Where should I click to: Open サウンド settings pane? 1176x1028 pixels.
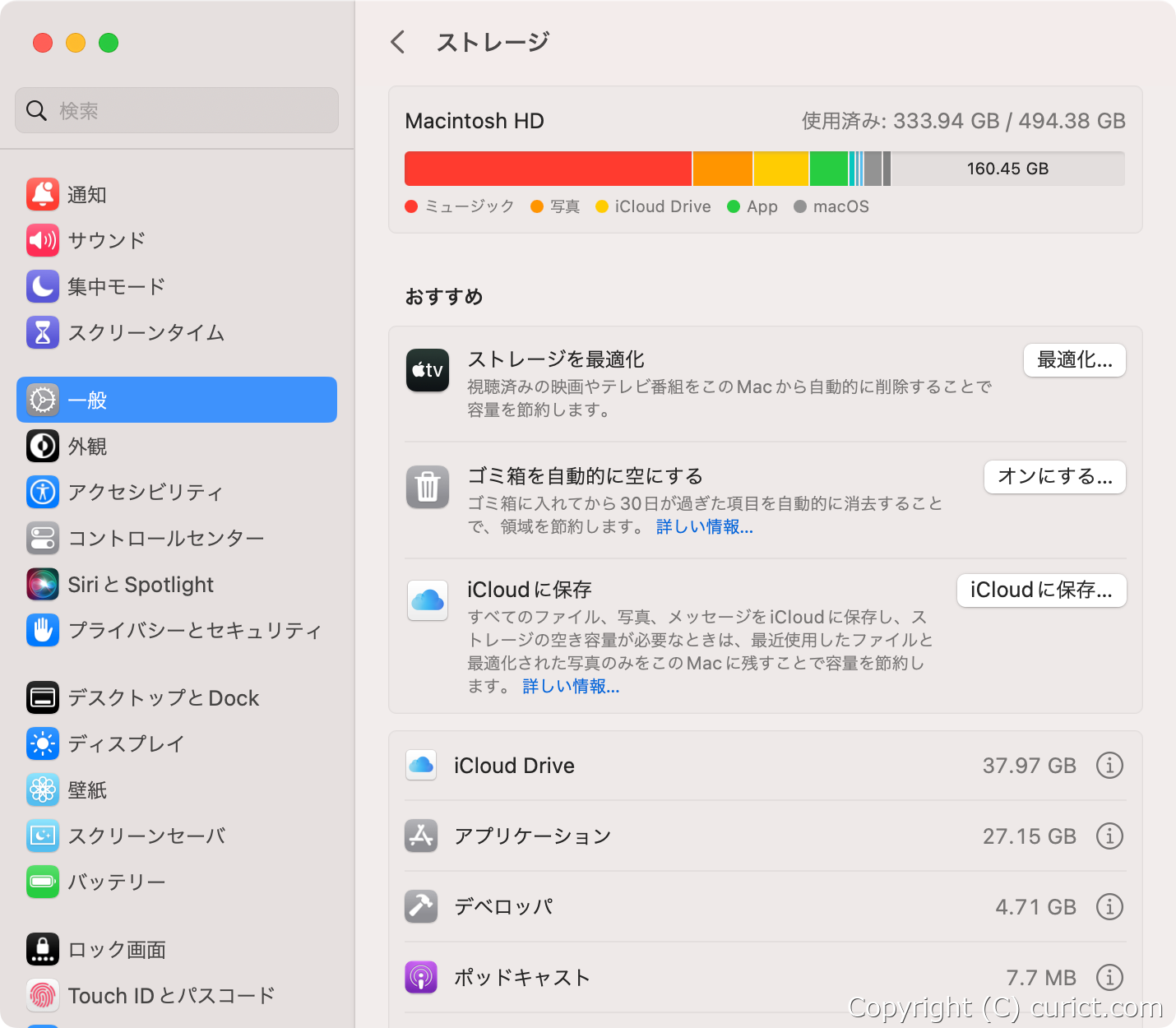pyautogui.click(x=177, y=240)
